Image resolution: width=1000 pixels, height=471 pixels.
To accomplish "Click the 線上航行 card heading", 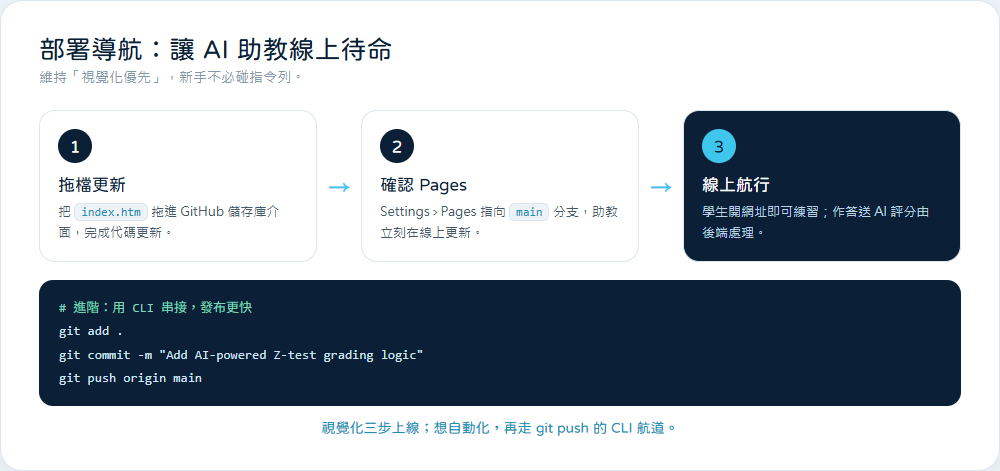I will click(x=736, y=185).
